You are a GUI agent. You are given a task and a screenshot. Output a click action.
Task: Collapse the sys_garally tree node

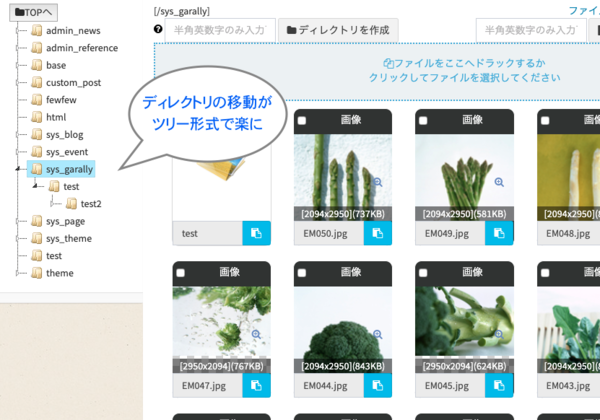coord(18,169)
